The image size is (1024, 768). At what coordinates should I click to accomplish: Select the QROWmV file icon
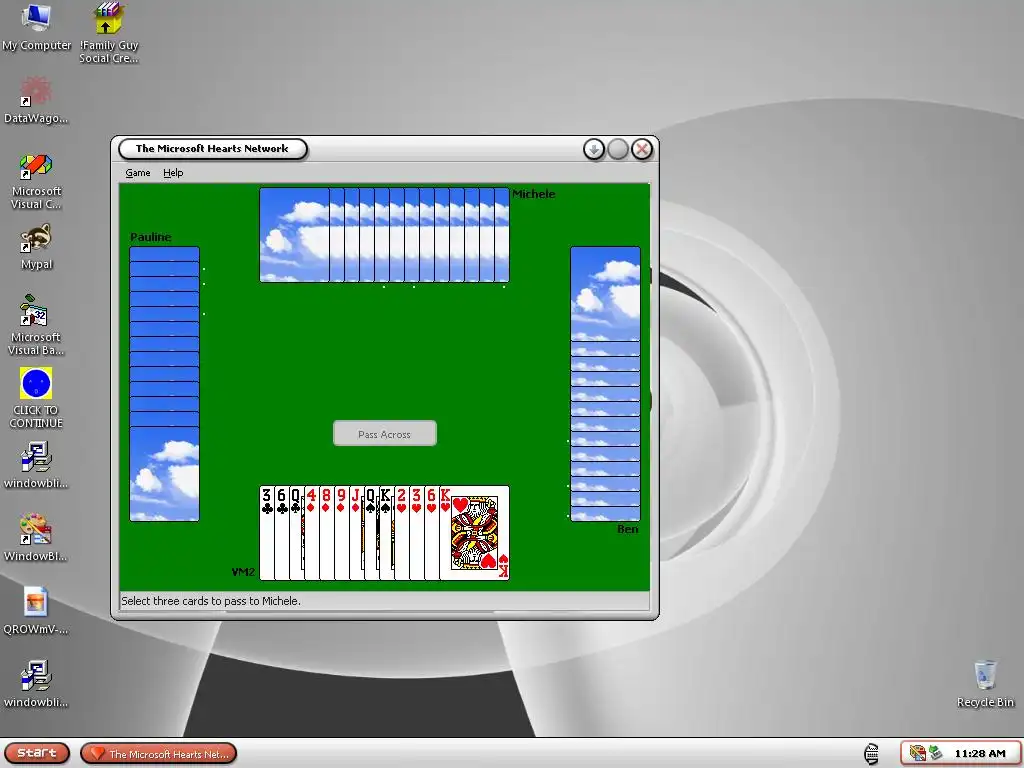coord(36,611)
